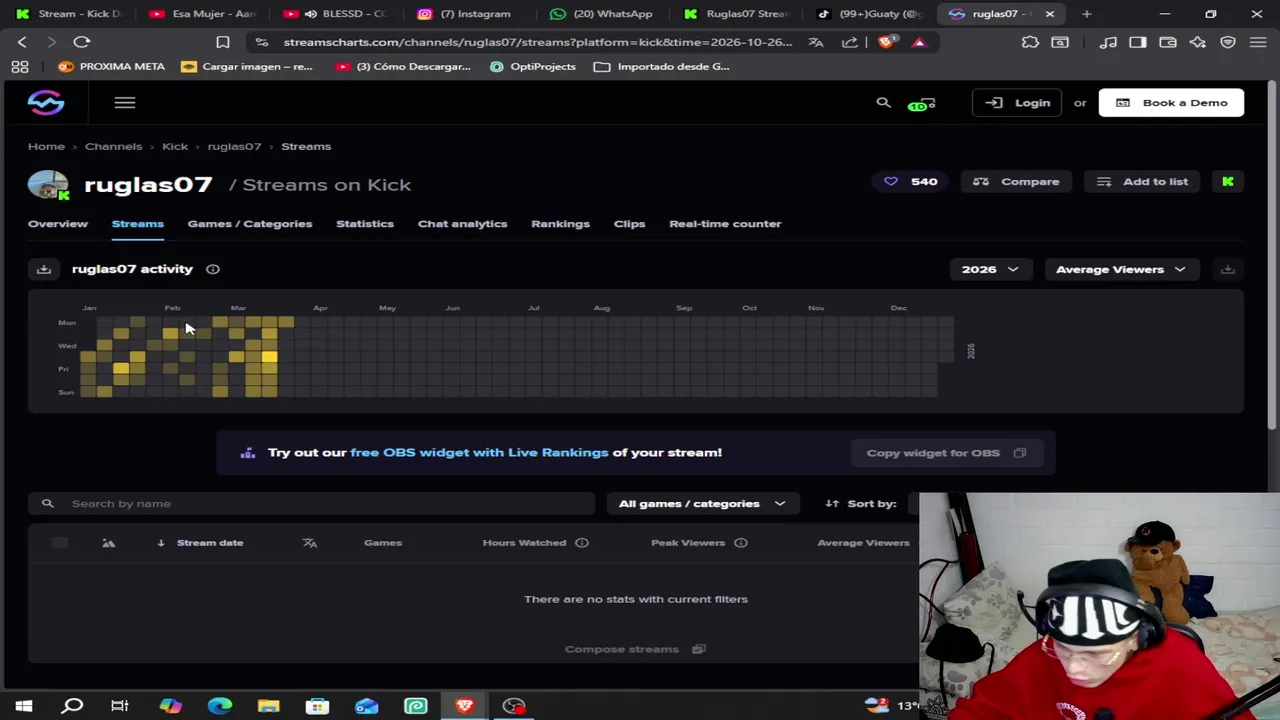Open the hamburger menu icon
Viewport: 1280px width, 720px height.
[x=124, y=102]
